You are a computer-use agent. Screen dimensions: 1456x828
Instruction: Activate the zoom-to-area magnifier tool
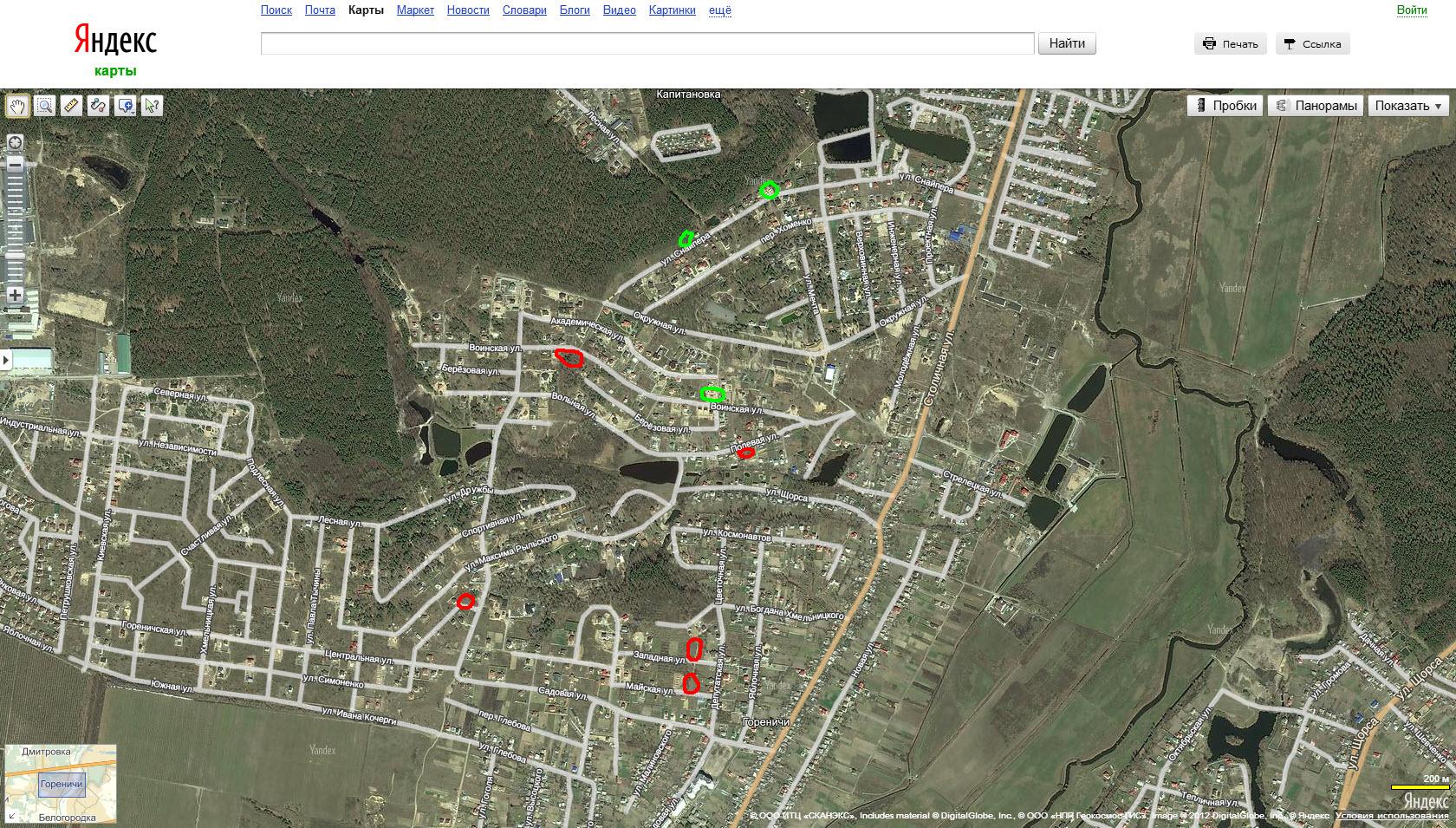(45, 106)
